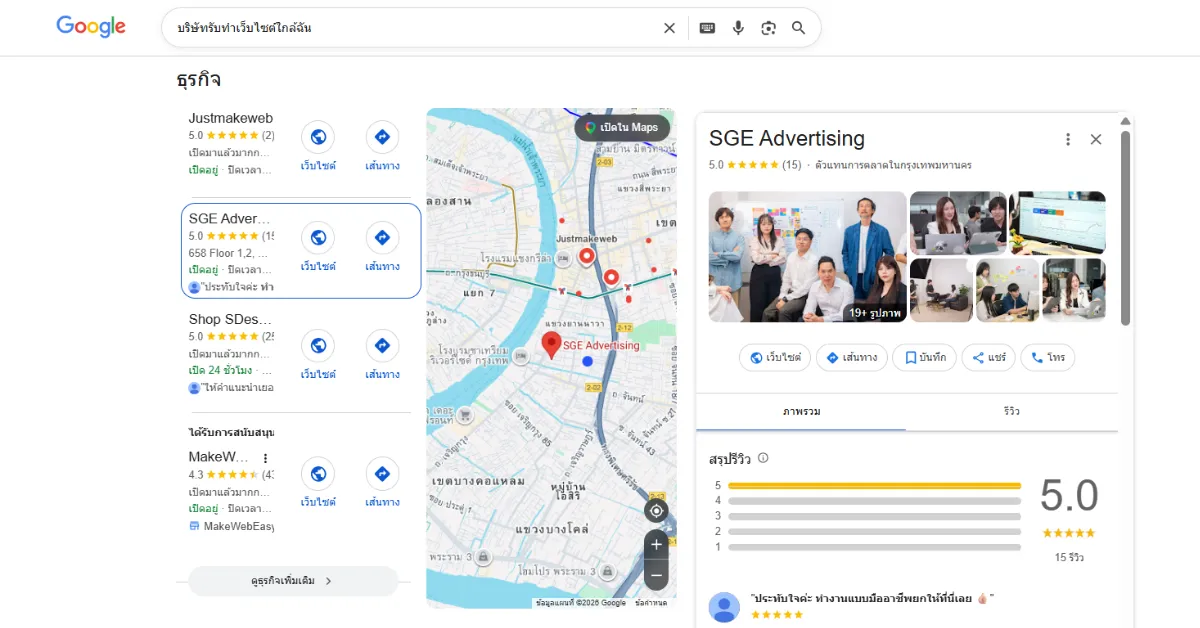Open Justmakeweb website globe icon
1200x628 pixels.
coord(318,137)
